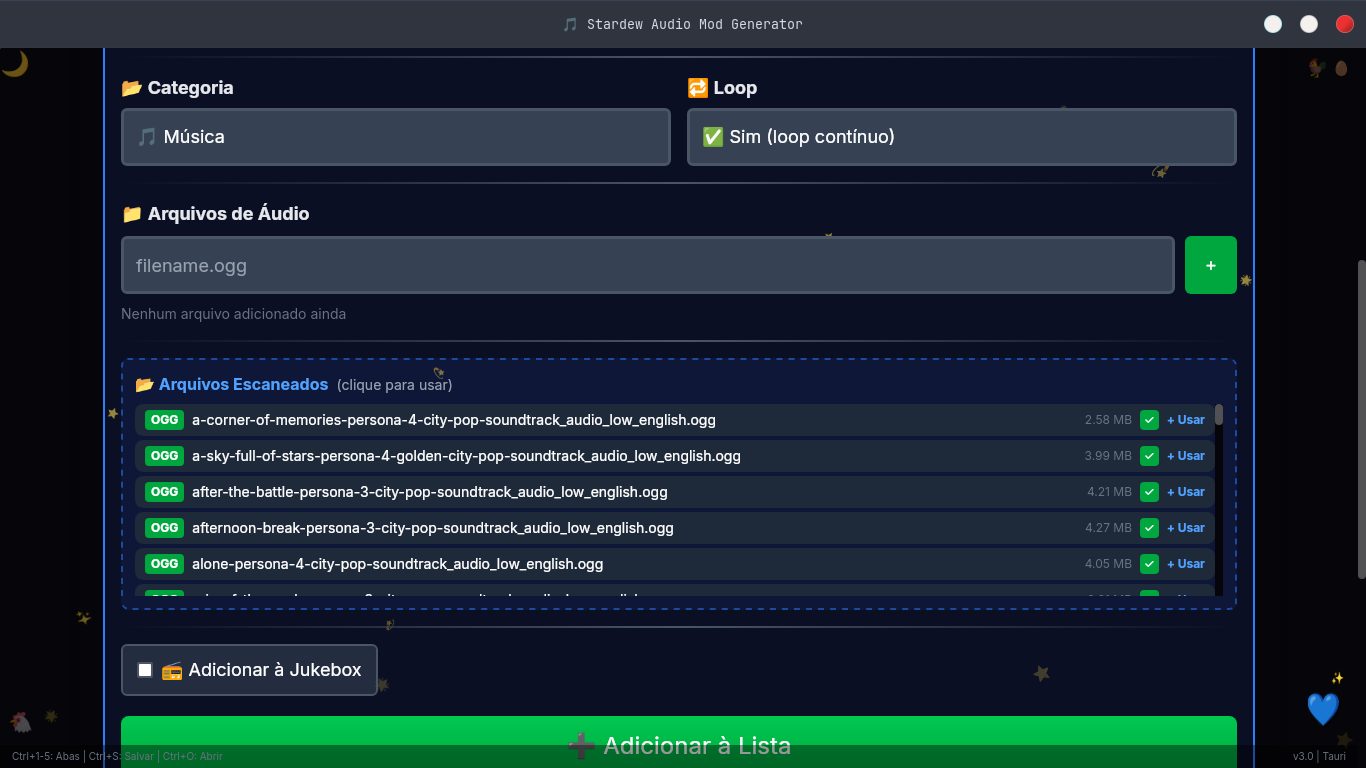Click the rooster icon at top right
The image size is (1366, 768).
coord(1317,68)
